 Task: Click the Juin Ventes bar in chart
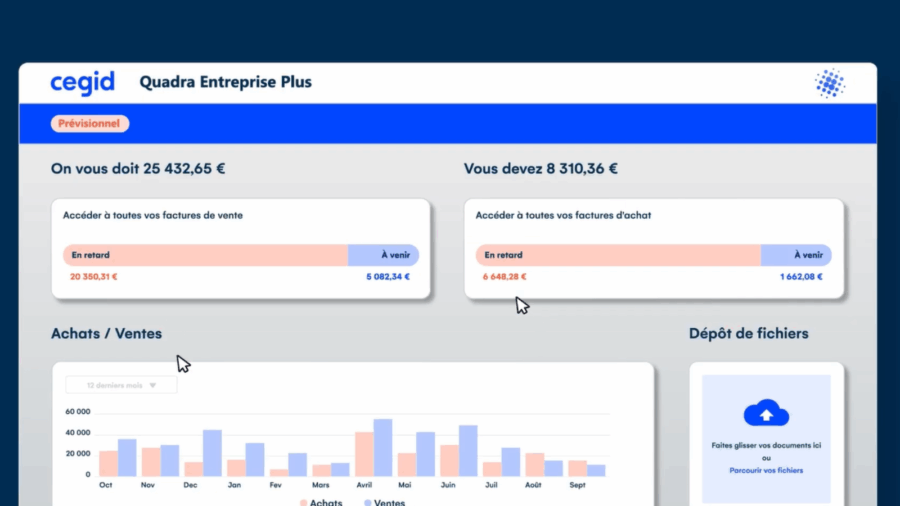tap(468, 451)
